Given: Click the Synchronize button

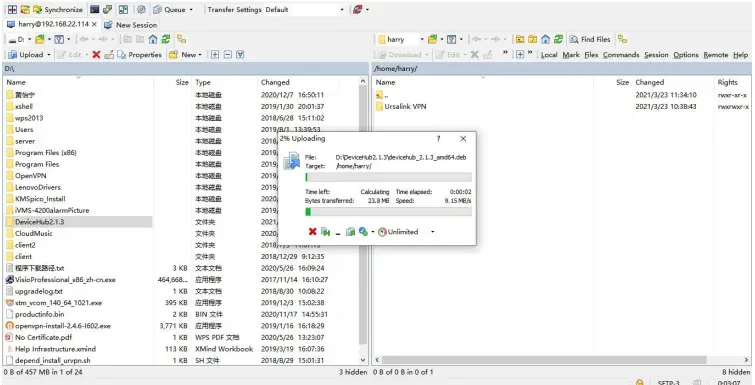Looking at the screenshot, I should click(x=57, y=9).
